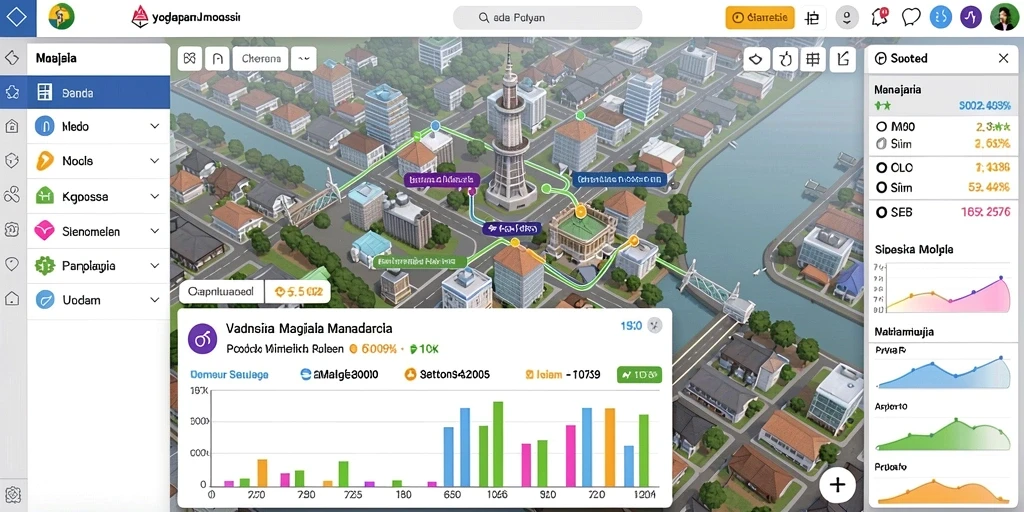Image resolution: width=1024 pixels, height=512 pixels.
Task: Click the search field in top bar
Action: 547,18
